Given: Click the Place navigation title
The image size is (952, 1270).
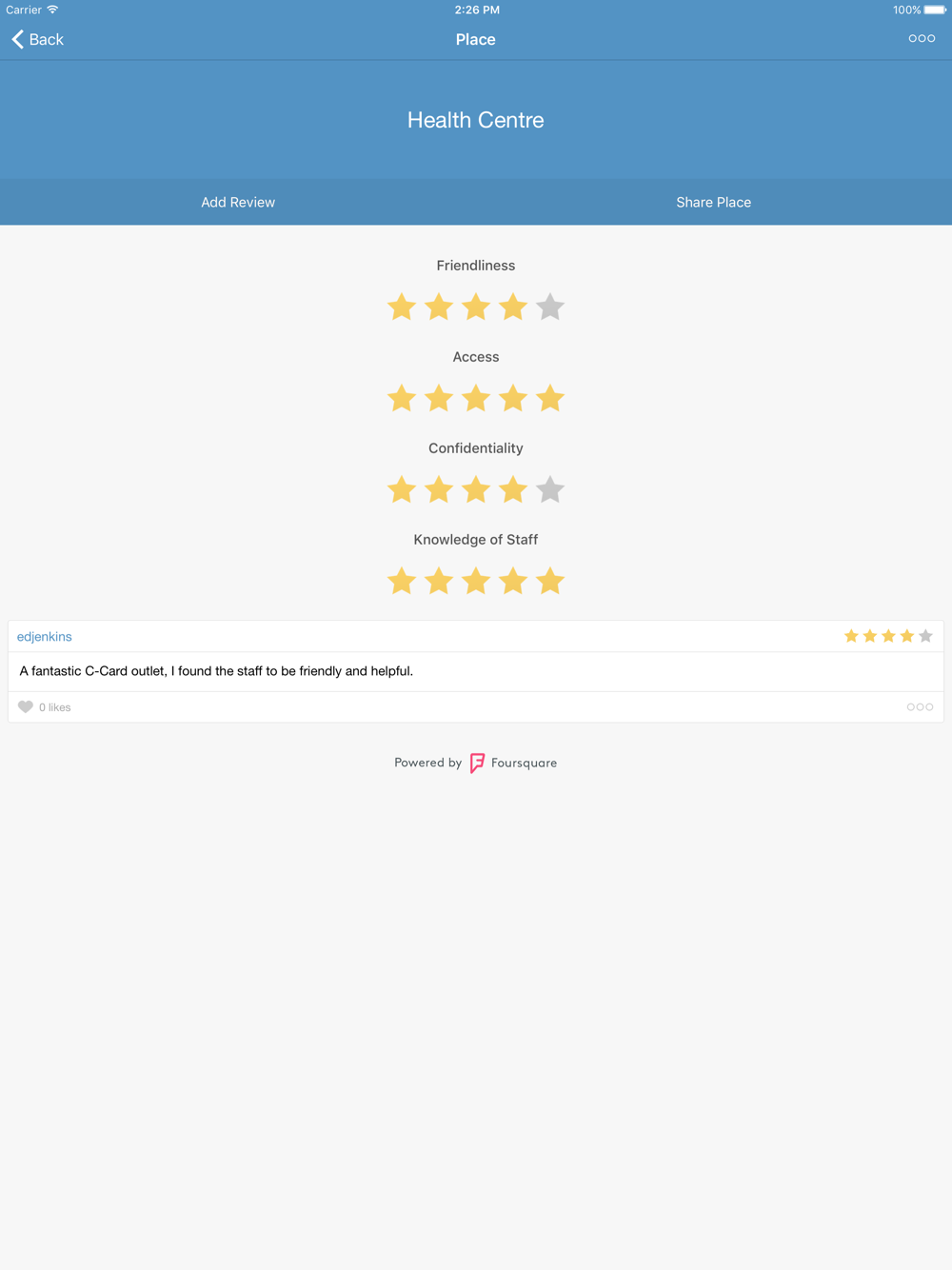Looking at the screenshot, I should 476,39.
